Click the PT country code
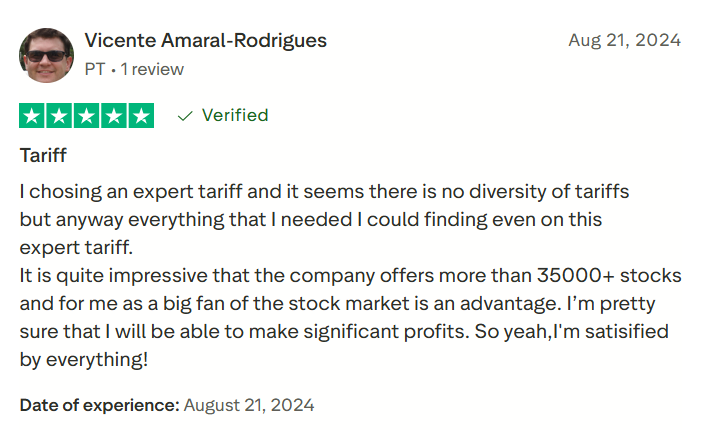Screen dimensions: 724x430 click(x=95, y=70)
